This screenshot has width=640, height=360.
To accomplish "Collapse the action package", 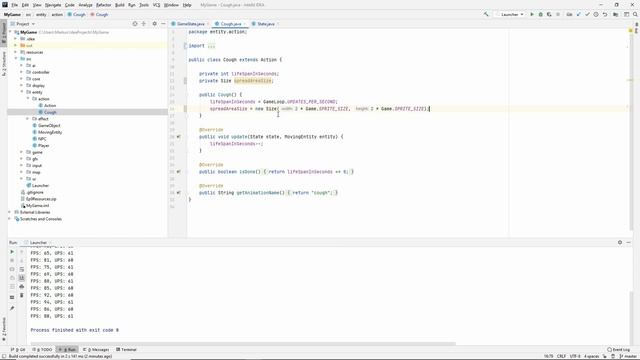I will [28, 99].
